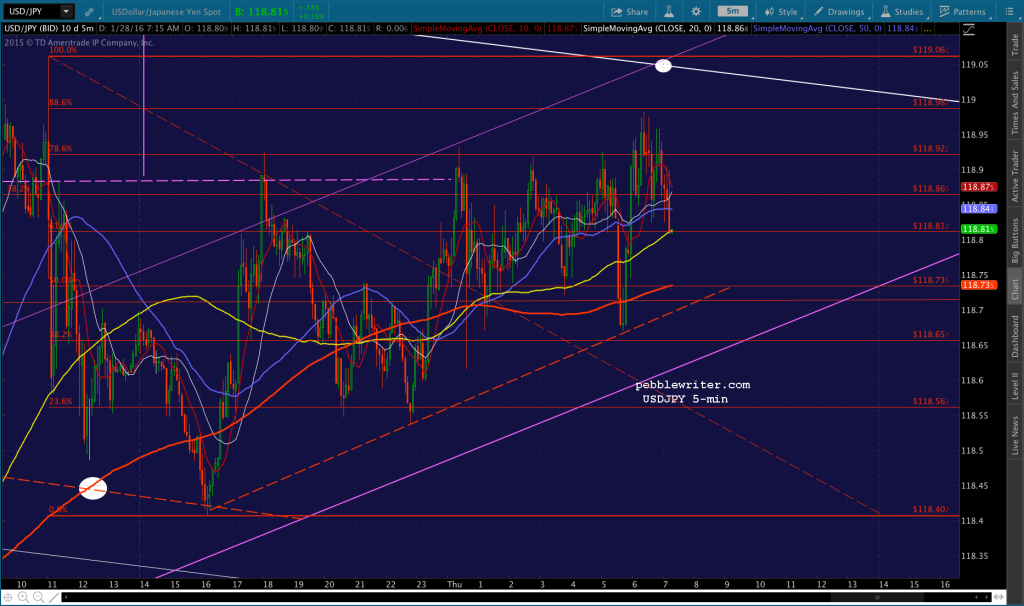This screenshot has height=606, width=1024.
Task: Open the symbol link chain icon
Action: tap(89, 12)
